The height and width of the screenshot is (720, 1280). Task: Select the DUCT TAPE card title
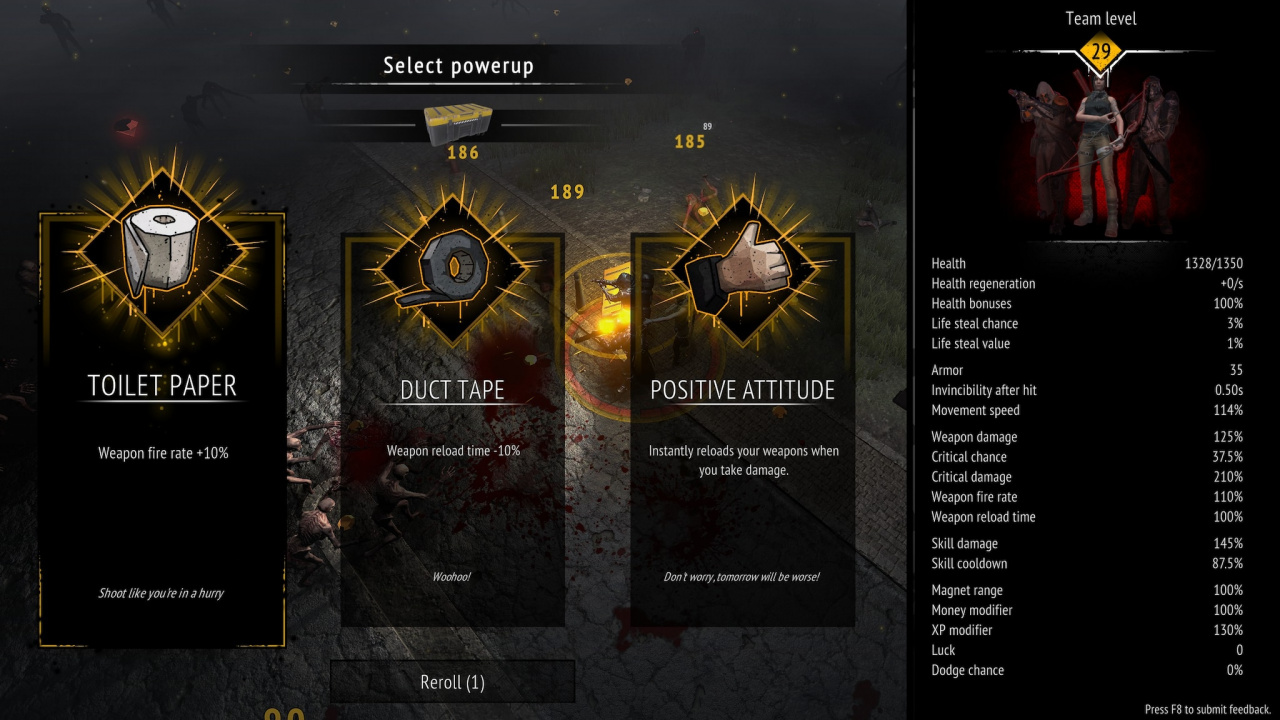pos(452,390)
